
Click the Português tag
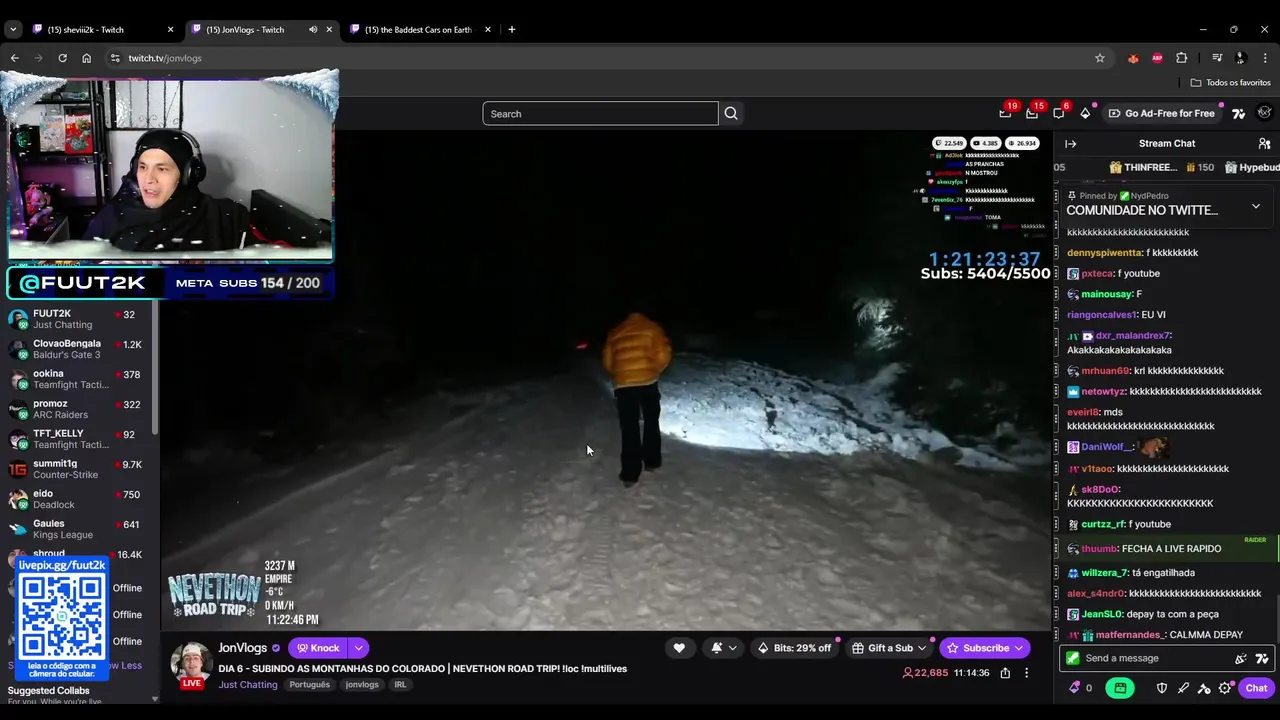[310, 685]
